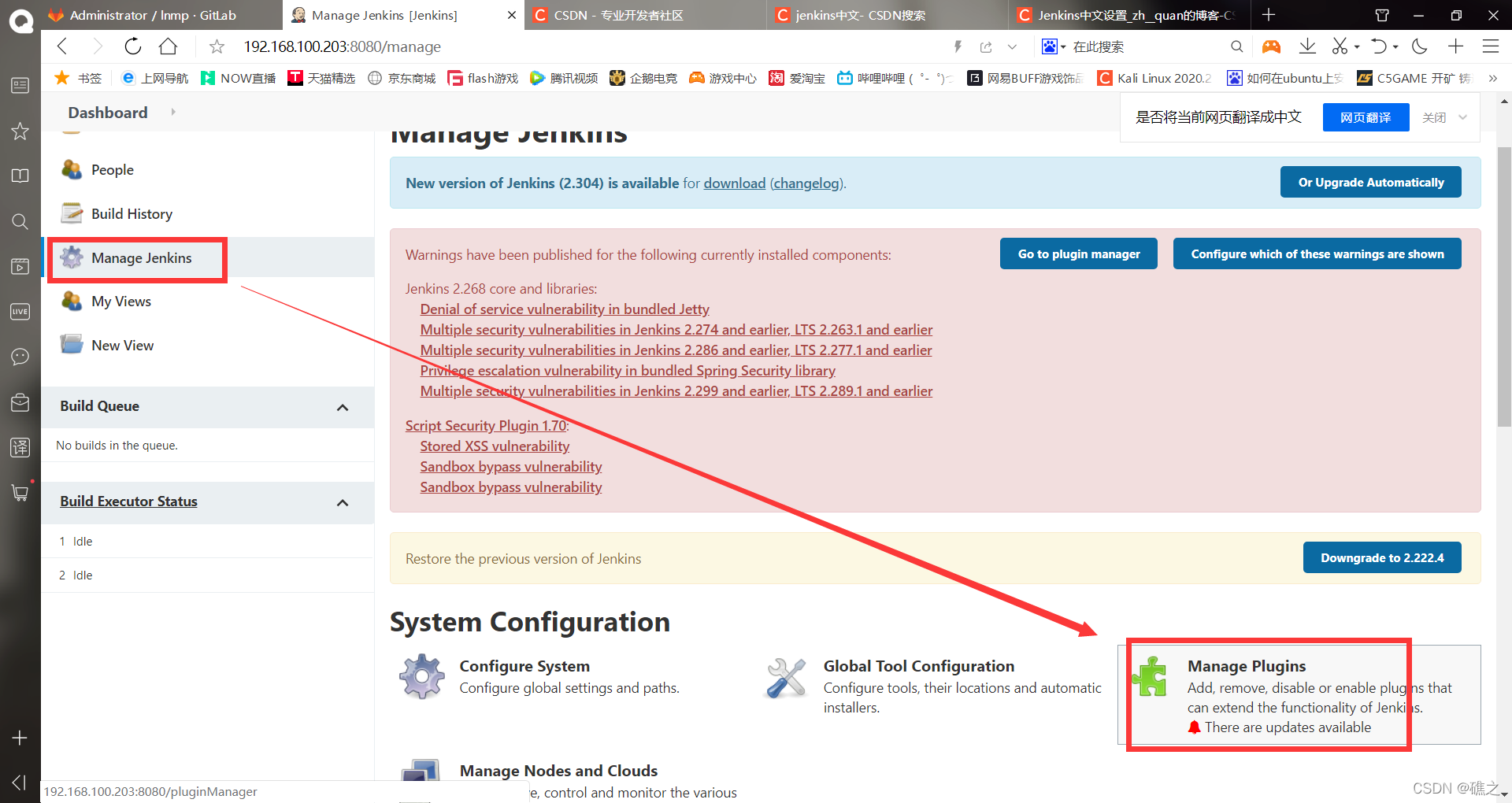Bookmark this page with the star icon
1512x803 pixels.
click(217, 47)
